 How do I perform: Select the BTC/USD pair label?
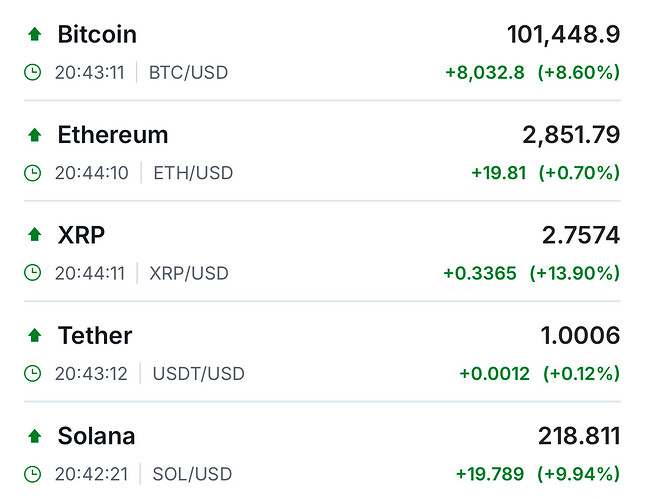188,72
